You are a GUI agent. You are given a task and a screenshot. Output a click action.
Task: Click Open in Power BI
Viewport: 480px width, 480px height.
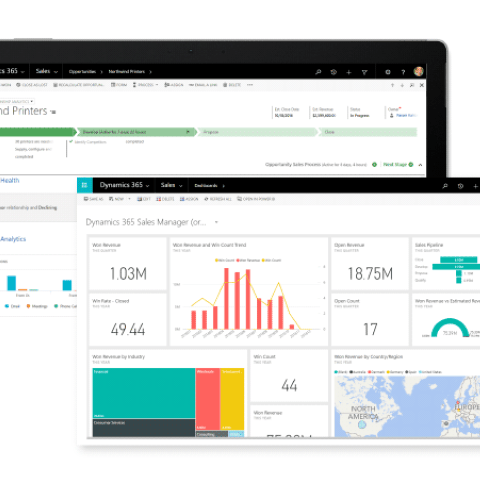click(256, 199)
